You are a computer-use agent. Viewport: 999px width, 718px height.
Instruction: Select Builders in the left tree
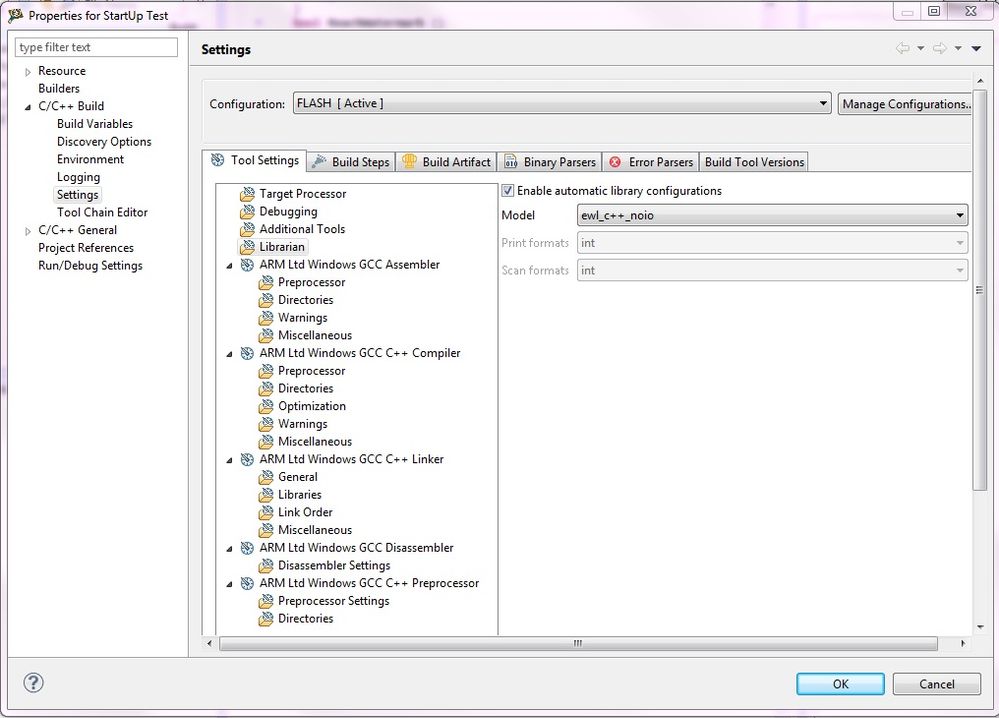[x=59, y=89]
